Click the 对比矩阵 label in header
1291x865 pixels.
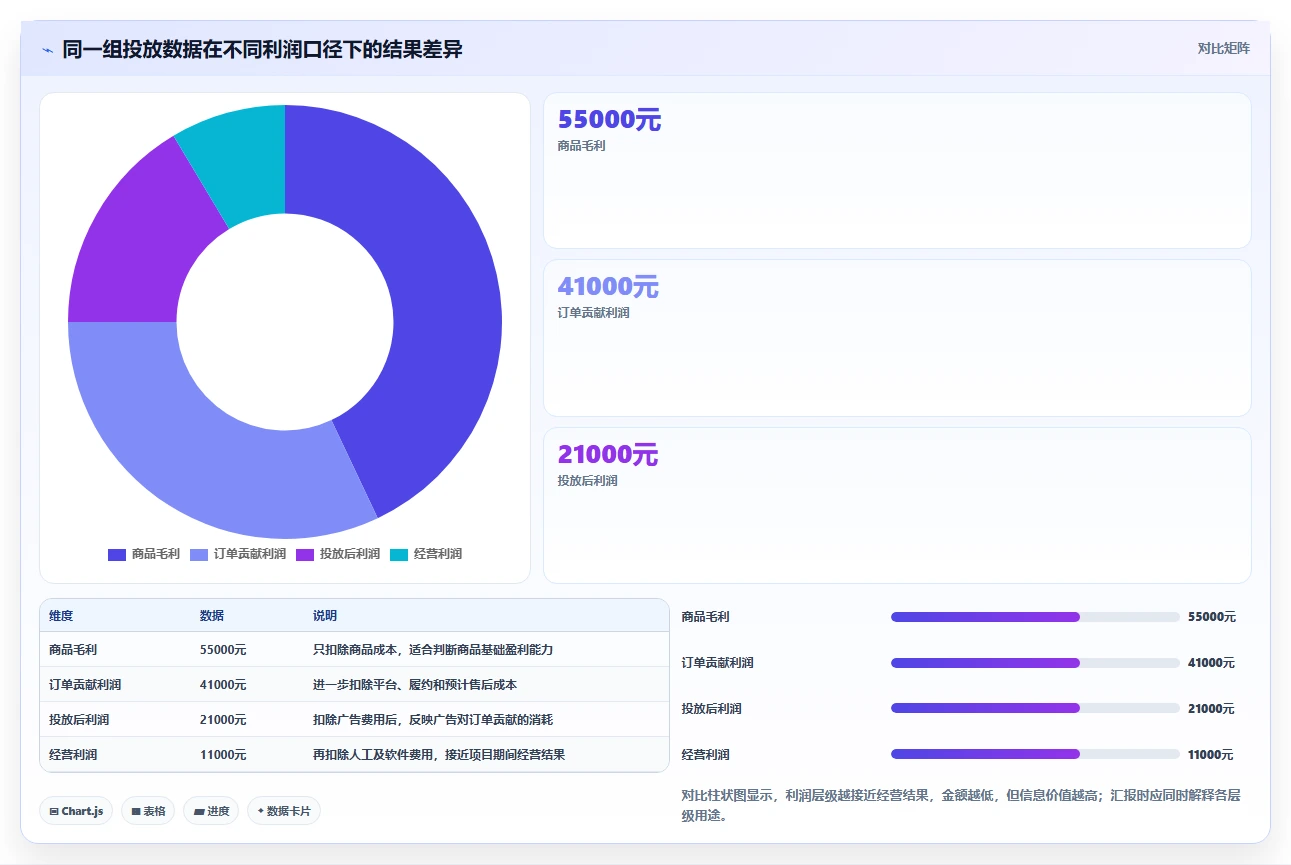(x=1224, y=48)
